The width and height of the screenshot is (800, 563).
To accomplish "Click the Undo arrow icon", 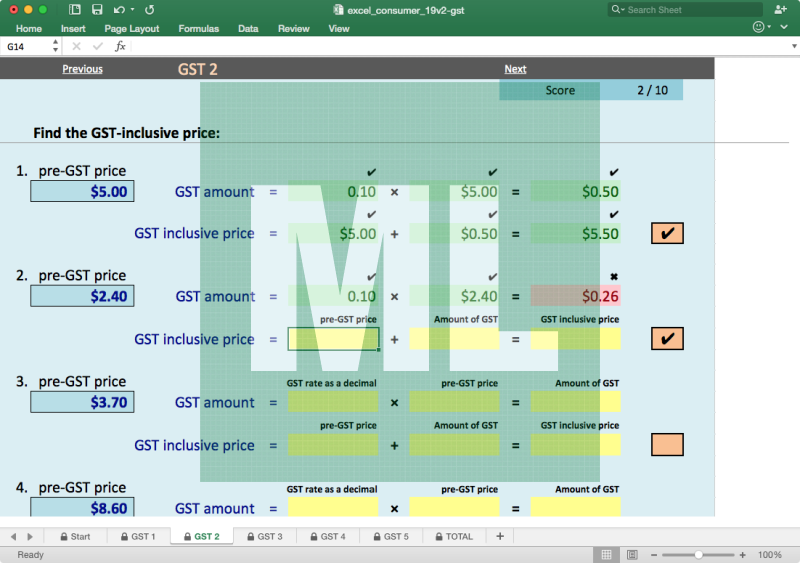I will [118, 9].
